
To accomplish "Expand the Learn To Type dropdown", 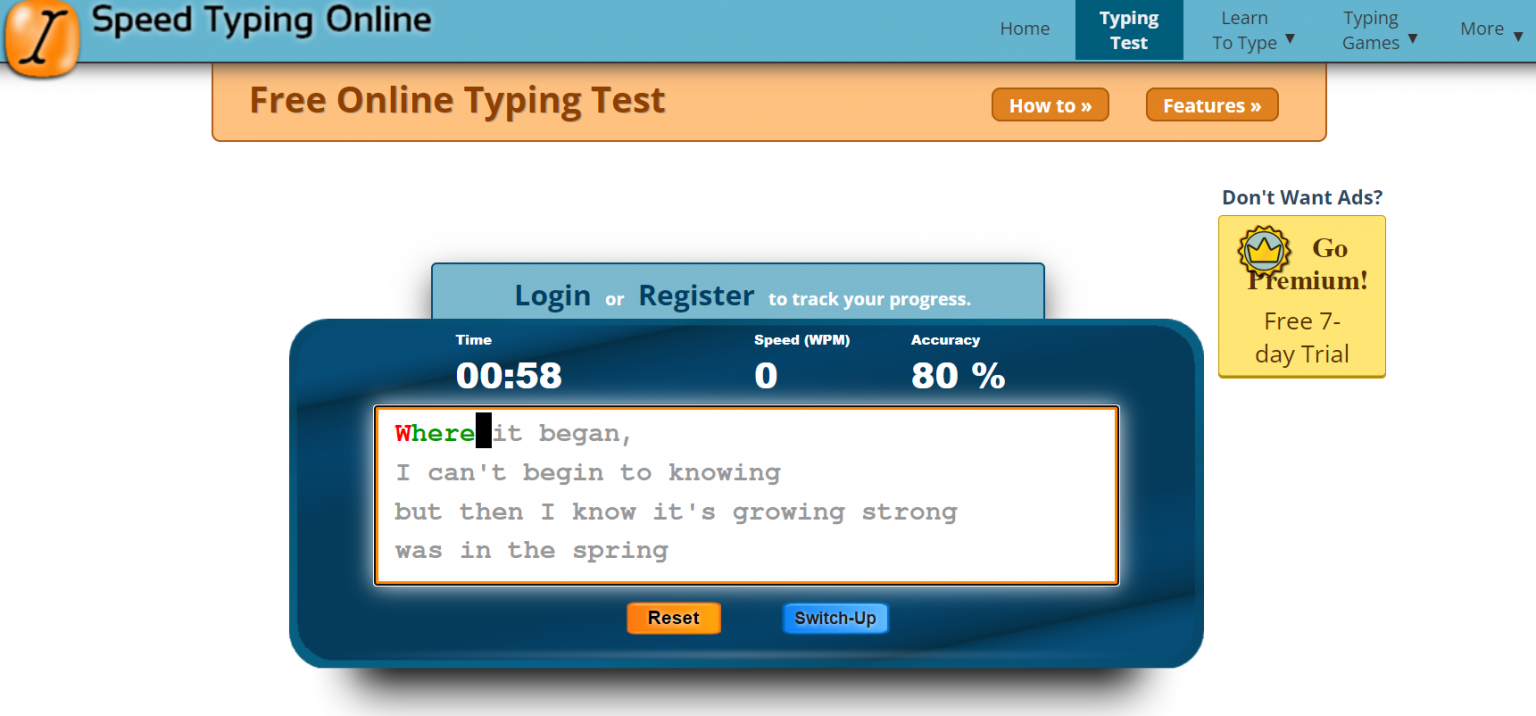I will coord(1252,30).
